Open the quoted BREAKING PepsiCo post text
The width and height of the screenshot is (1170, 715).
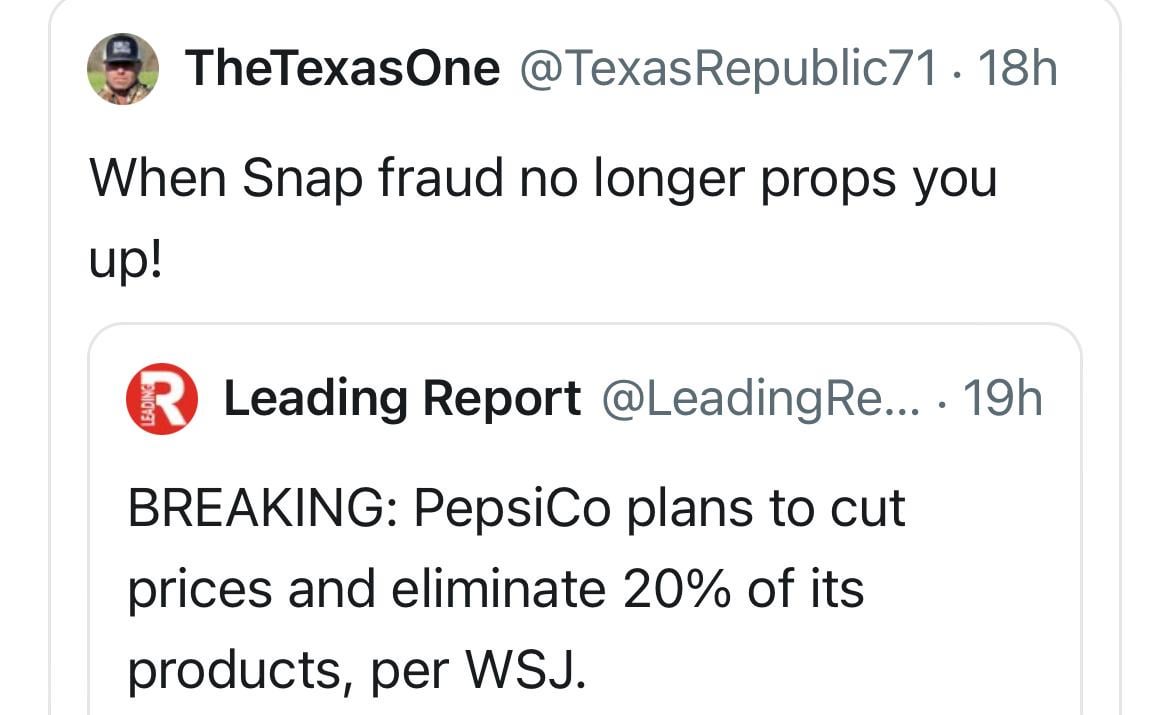516,590
